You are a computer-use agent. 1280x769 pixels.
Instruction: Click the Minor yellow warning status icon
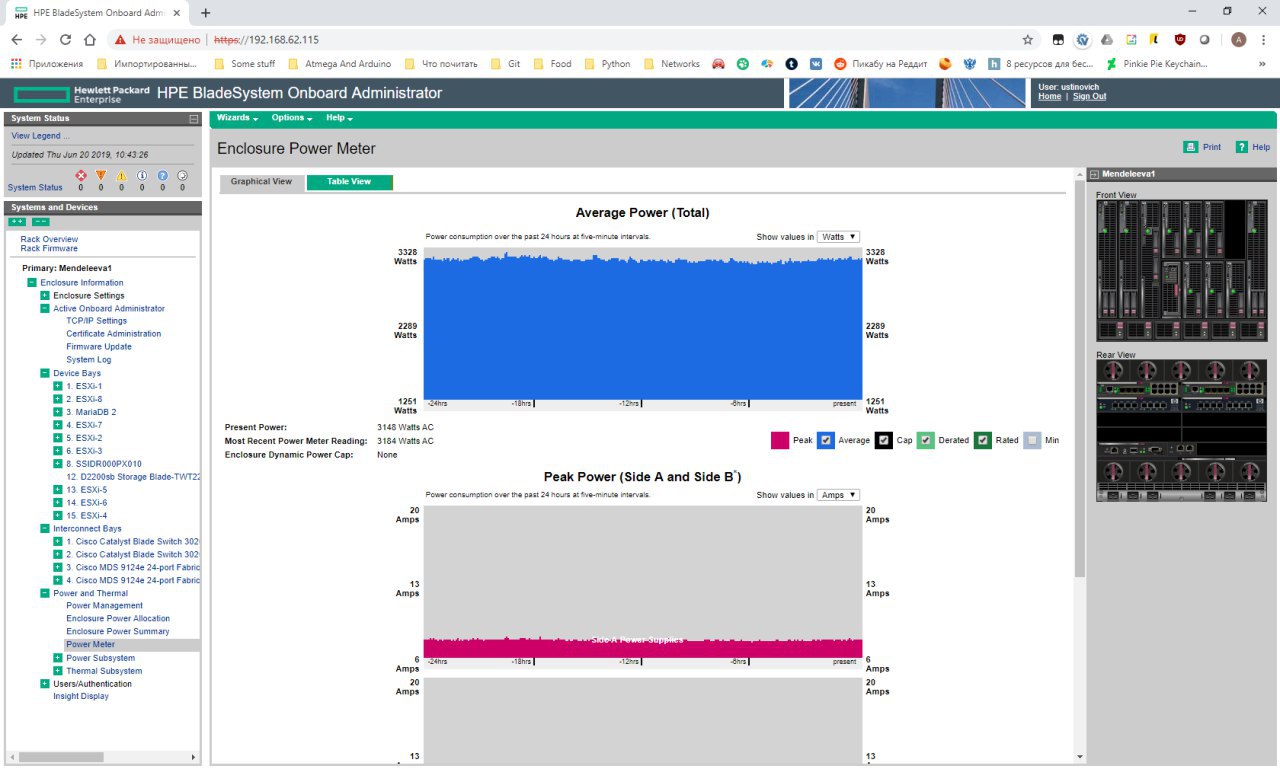click(x=122, y=176)
